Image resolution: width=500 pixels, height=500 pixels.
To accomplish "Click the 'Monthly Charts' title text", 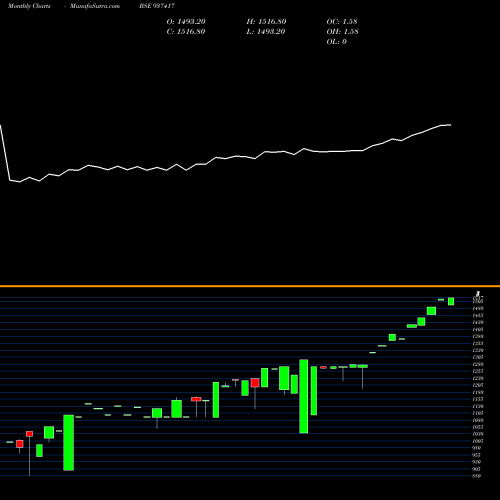I will pyautogui.click(x=29, y=6).
